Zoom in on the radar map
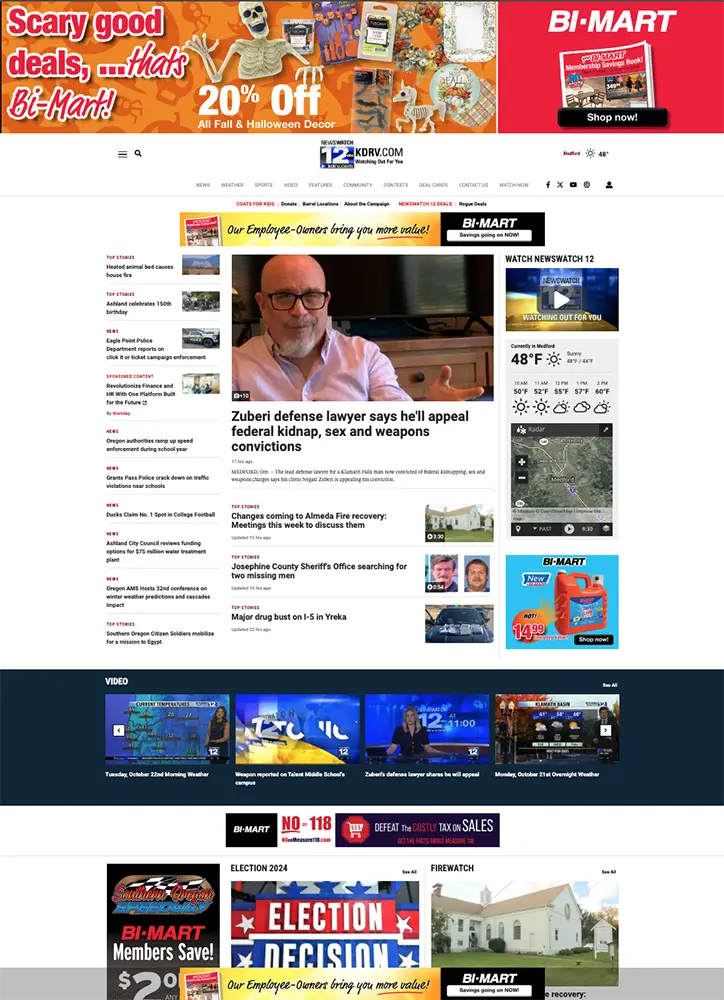Screen dimensions: 724x1000 coord(521,462)
